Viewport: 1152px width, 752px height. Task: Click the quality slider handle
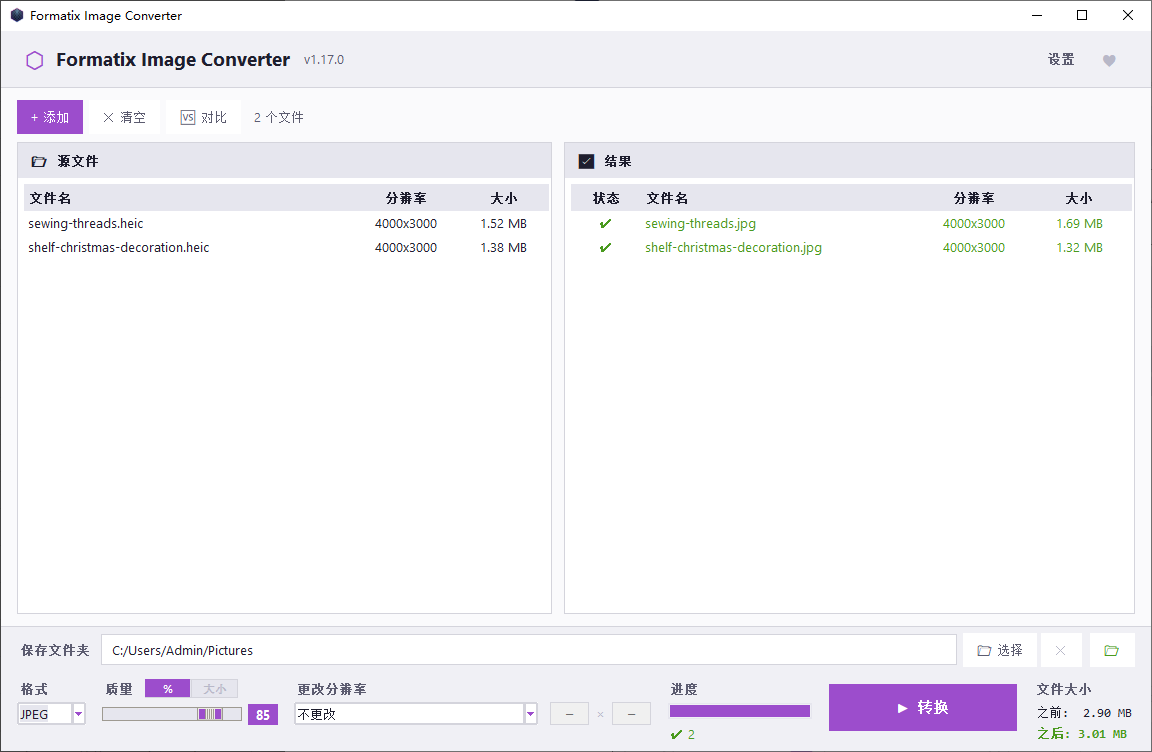coord(210,714)
